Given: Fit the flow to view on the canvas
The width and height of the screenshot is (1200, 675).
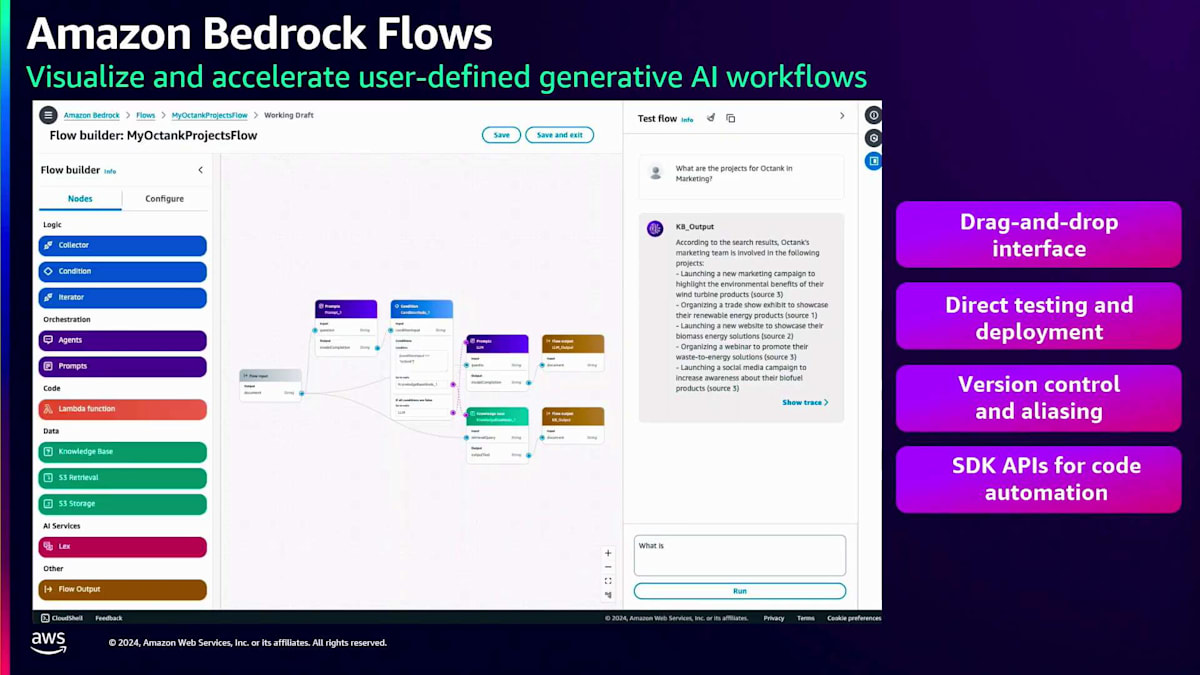Looking at the screenshot, I should [x=608, y=581].
